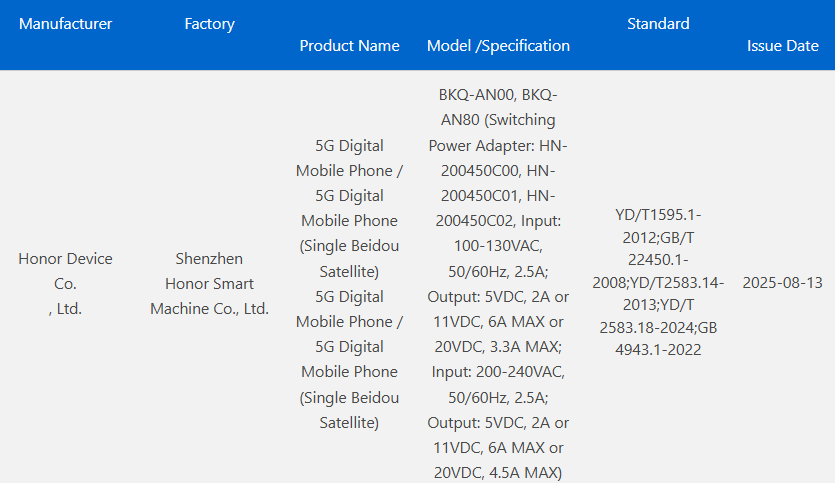The width and height of the screenshot is (835, 483).
Task: Click the 2008;YD/T2583.14- standard line
Action: tap(658, 283)
